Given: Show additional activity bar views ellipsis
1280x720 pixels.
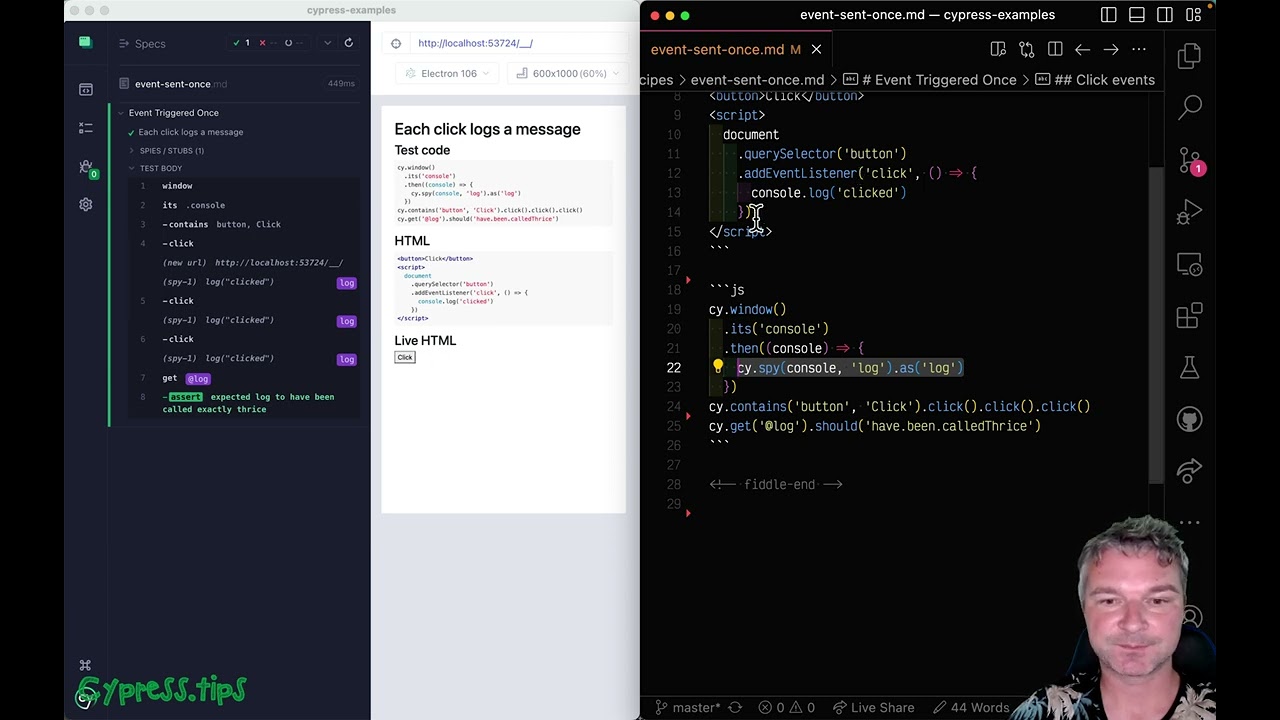Looking at the screenshot, I should point(1189,522).
